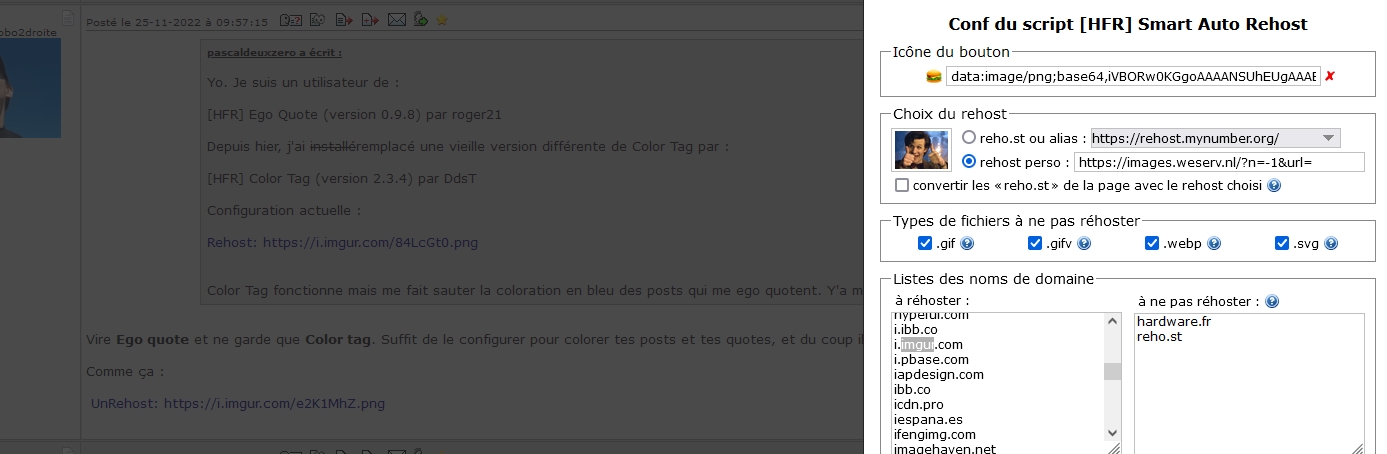The height and width of the screenshot is (454, 1387).
Task: Select the 'rehost perso' radio button
Action: [x=969, y=162]
